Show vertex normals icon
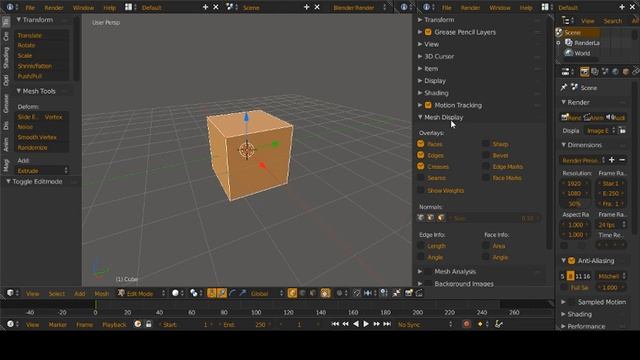Viewport: 640px width, 360px height. [x=421, y=218]
